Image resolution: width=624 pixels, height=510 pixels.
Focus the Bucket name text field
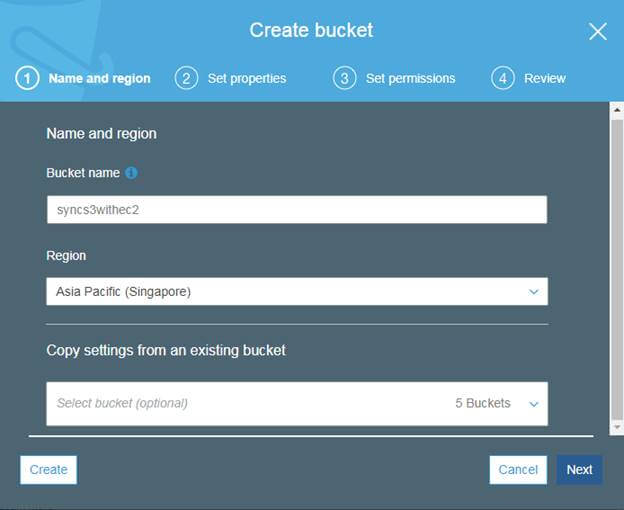pos(296,210)
